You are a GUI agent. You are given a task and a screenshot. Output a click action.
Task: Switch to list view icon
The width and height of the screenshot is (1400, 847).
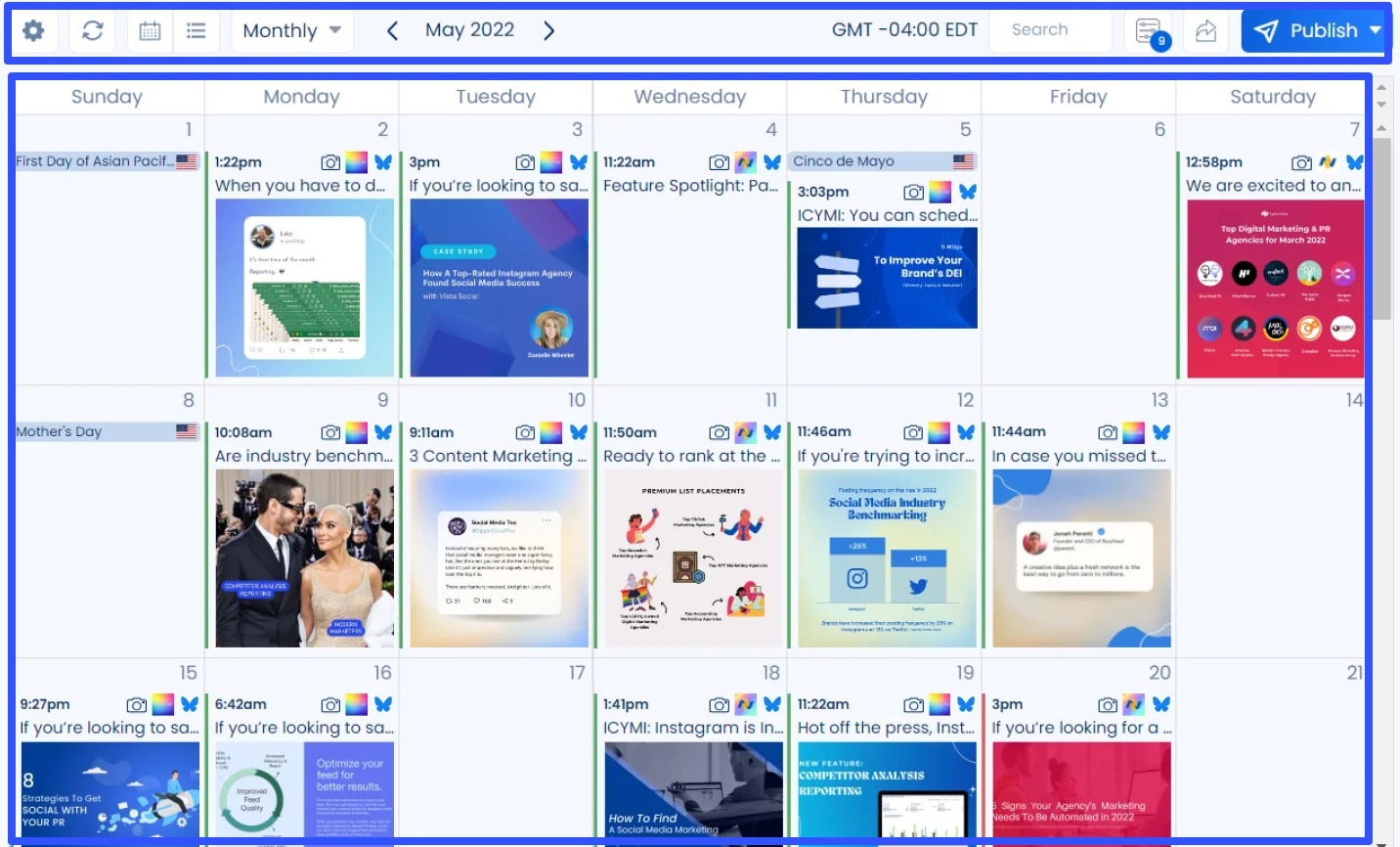[x=196, y=30]
